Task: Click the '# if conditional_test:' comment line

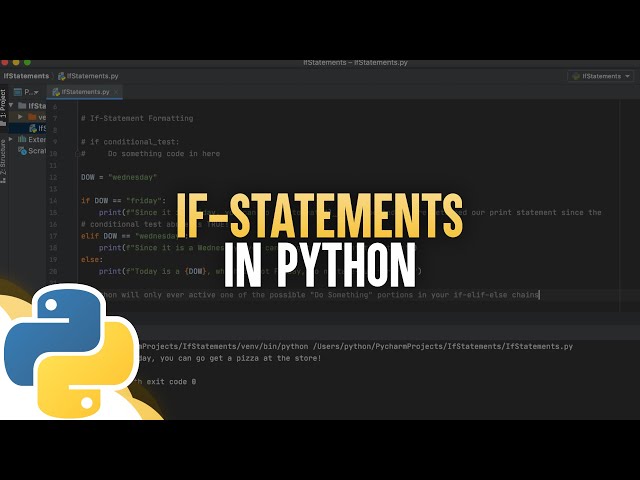Action: point(130,142)
